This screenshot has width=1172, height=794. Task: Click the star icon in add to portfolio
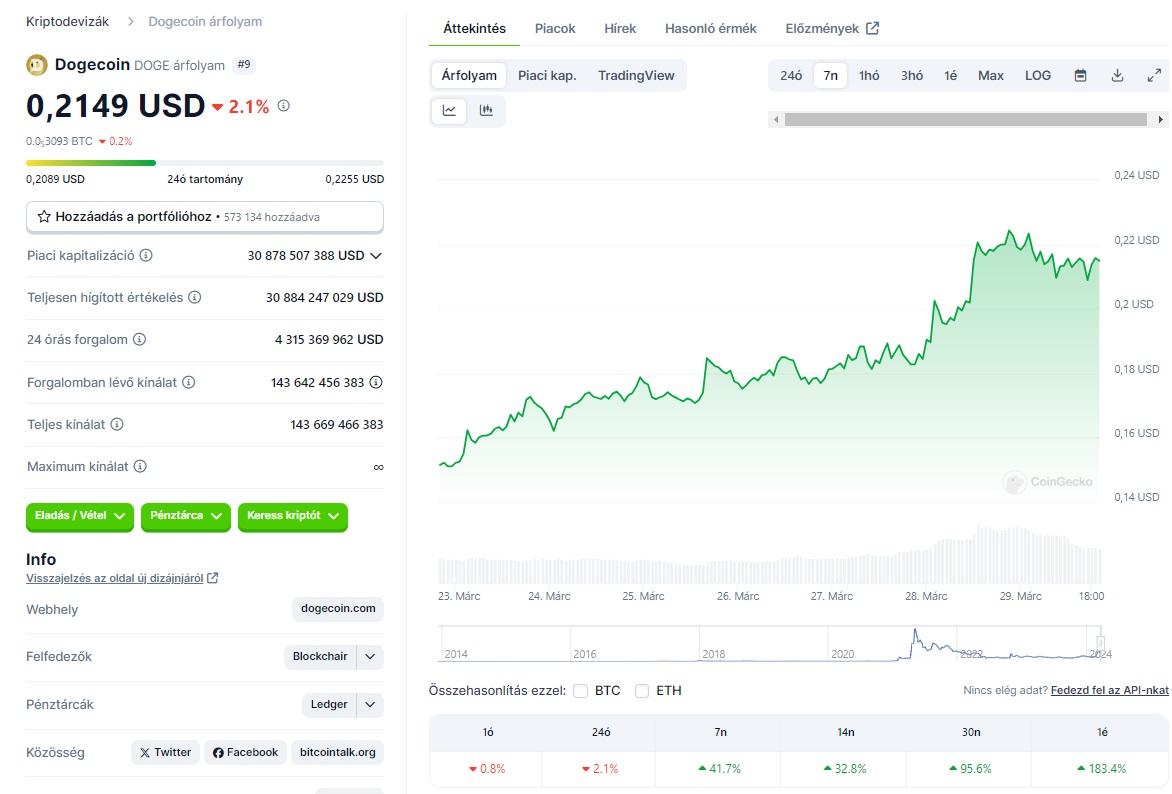[44, 217]
